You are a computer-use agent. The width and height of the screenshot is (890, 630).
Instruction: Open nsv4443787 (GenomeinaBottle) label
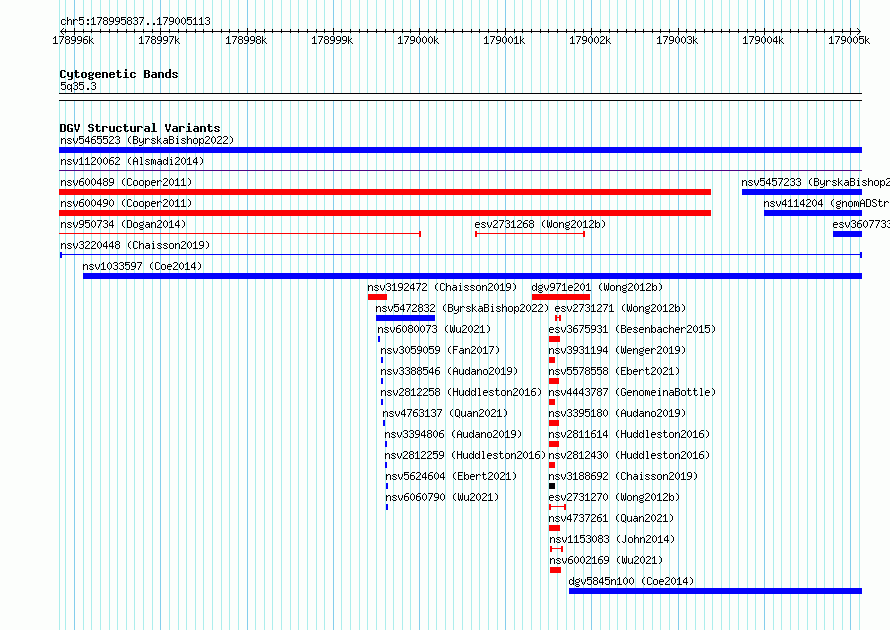632,392
